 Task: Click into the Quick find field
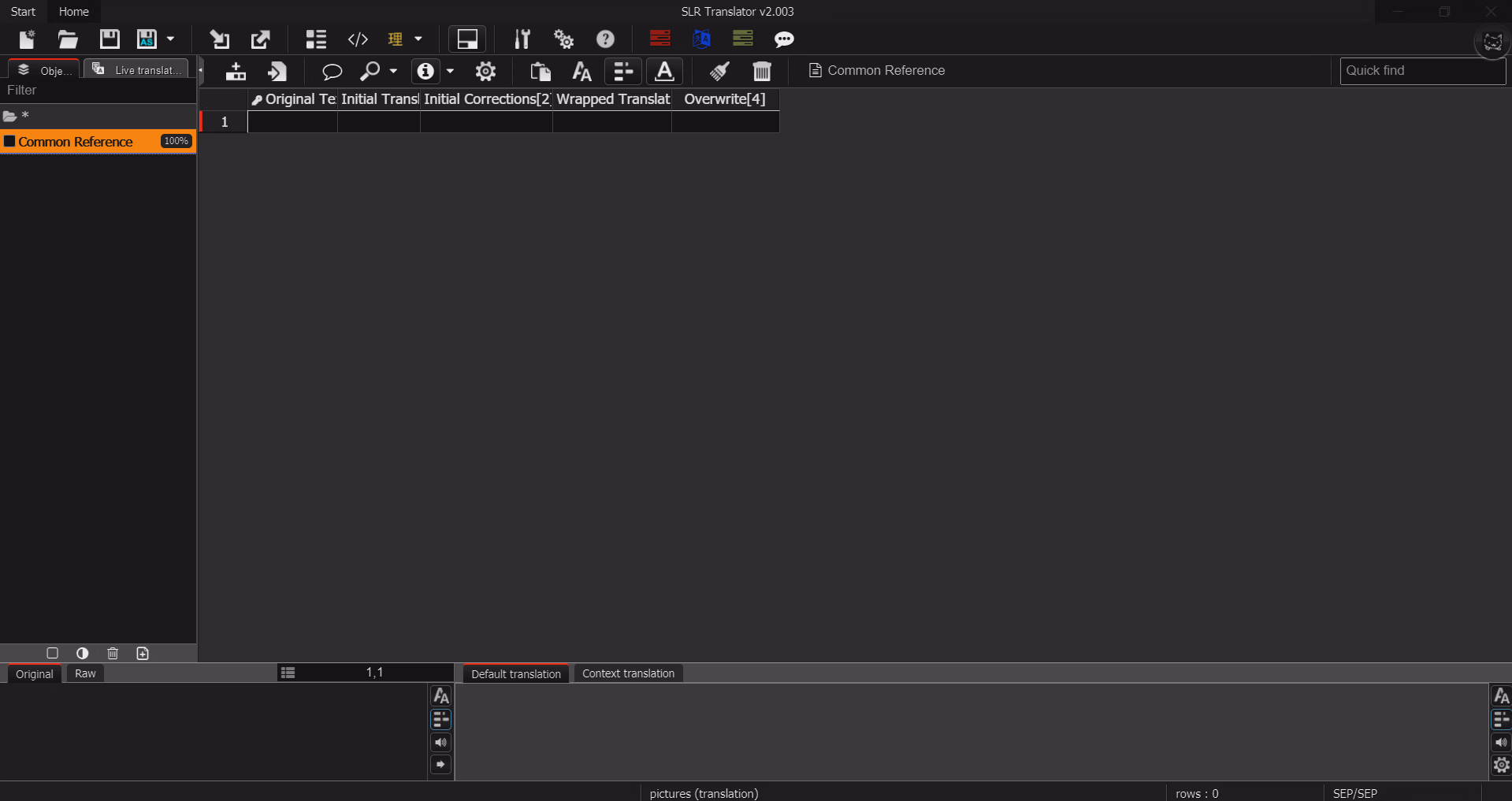pyautogui.click(x=1421, y=71)
